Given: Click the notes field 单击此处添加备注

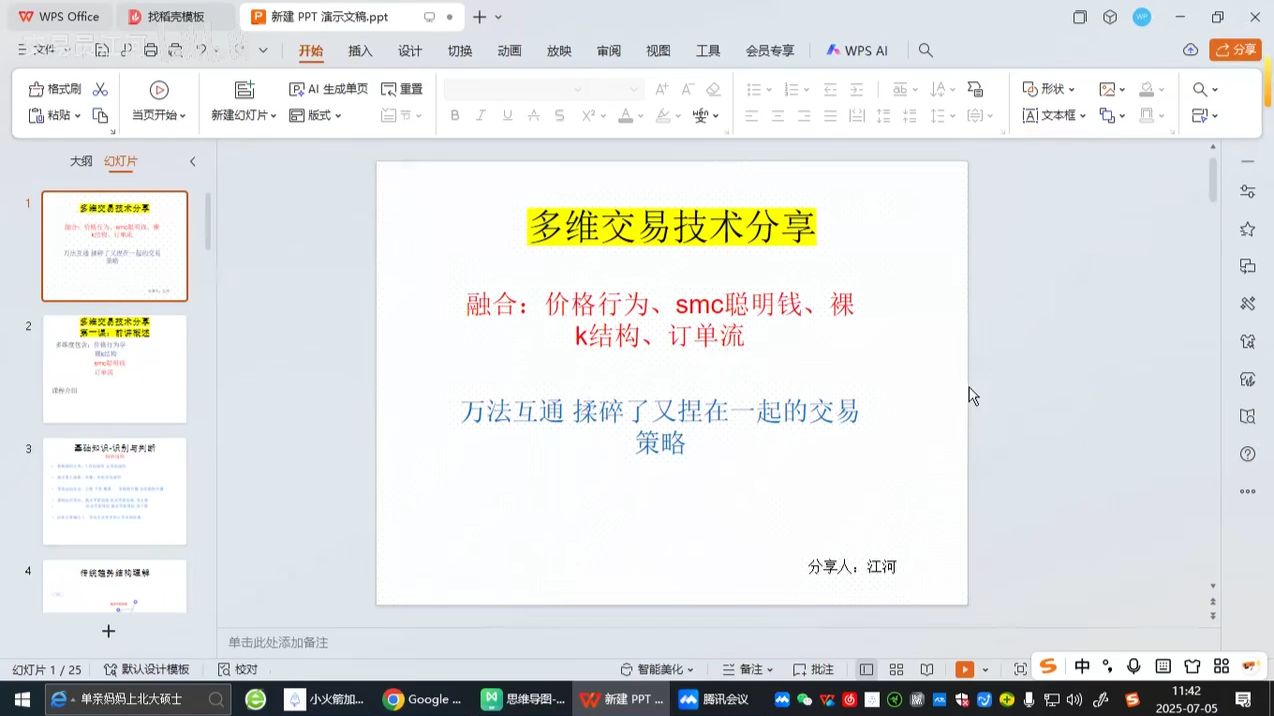Looking at the screenshot, I should (278, 643).
